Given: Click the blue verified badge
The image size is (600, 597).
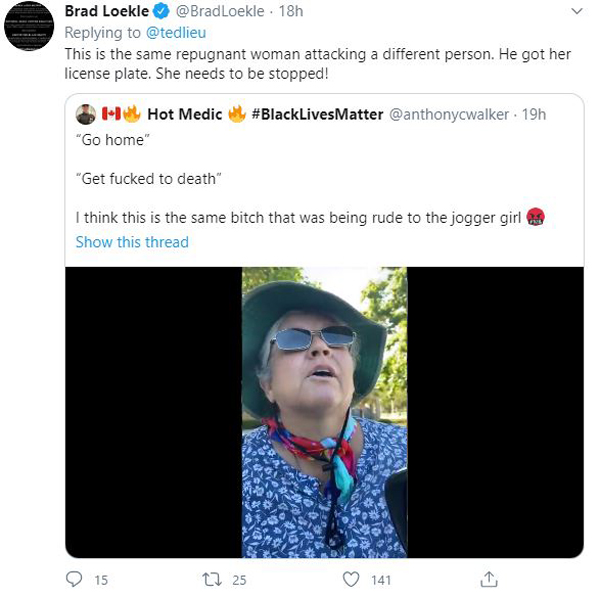Looking at the screenshot, I should tap(161, 11).
